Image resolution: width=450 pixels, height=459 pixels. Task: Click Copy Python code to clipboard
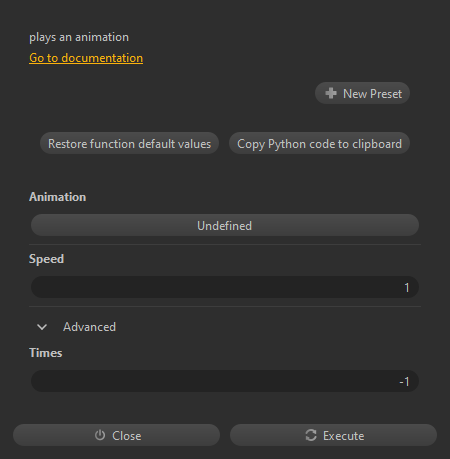(x=319, y=144)
